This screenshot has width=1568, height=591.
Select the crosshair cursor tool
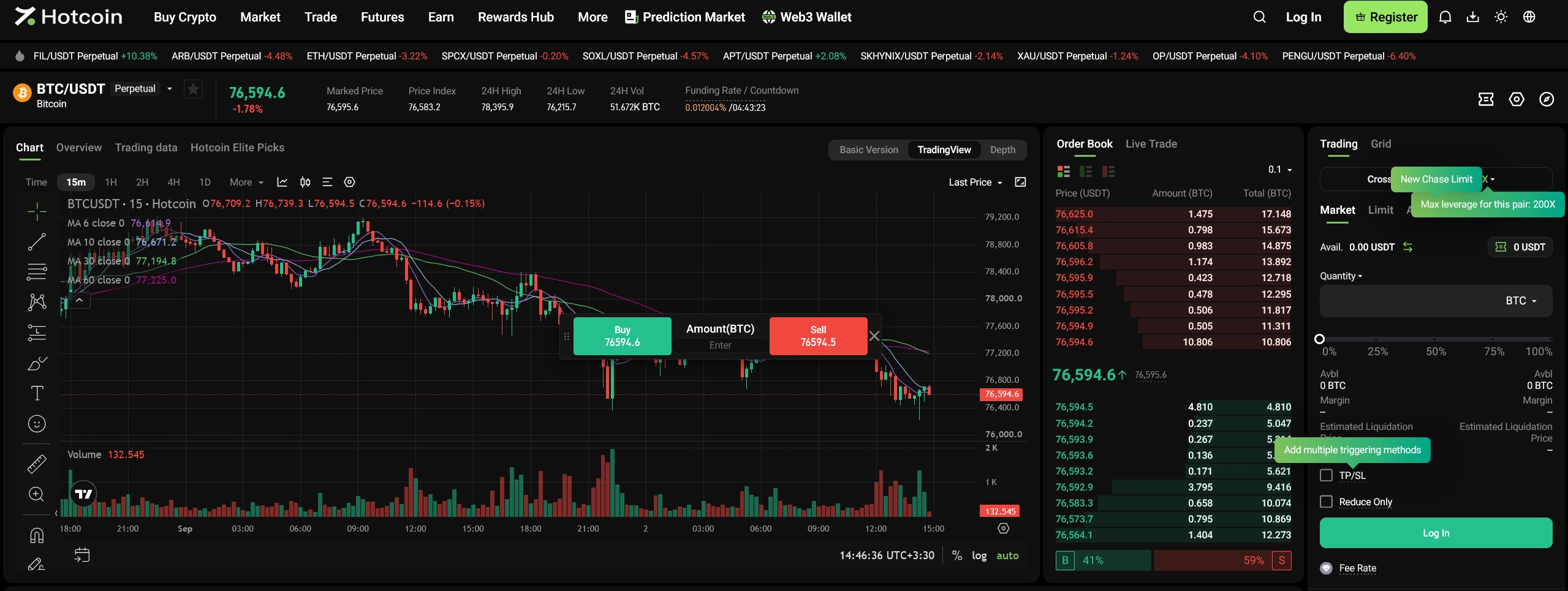(x=37, y=211)
